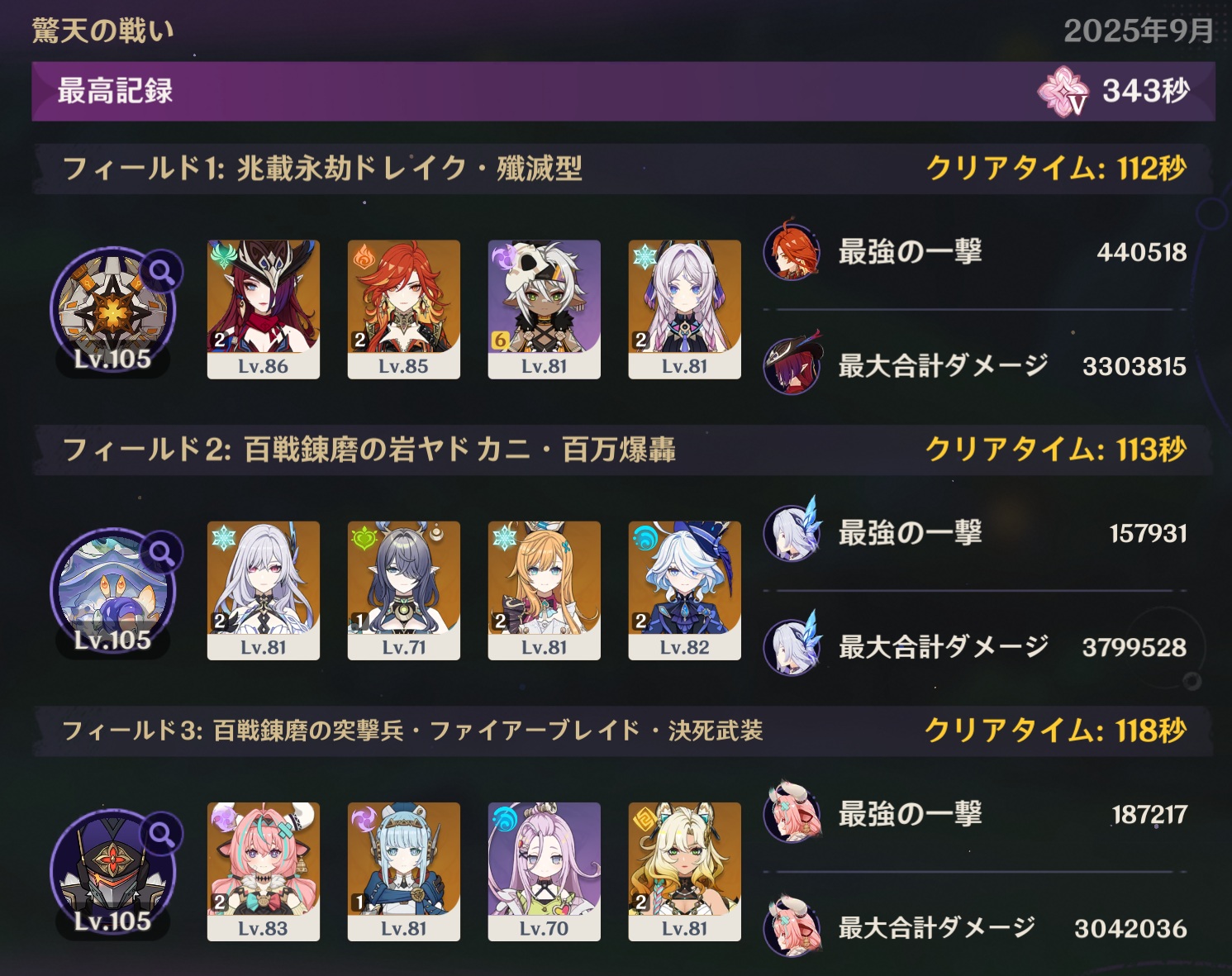Select Lv.70 lavender-haired Hydro character
This screenshot has width=1232, height=976.
[x=544, y=871]
